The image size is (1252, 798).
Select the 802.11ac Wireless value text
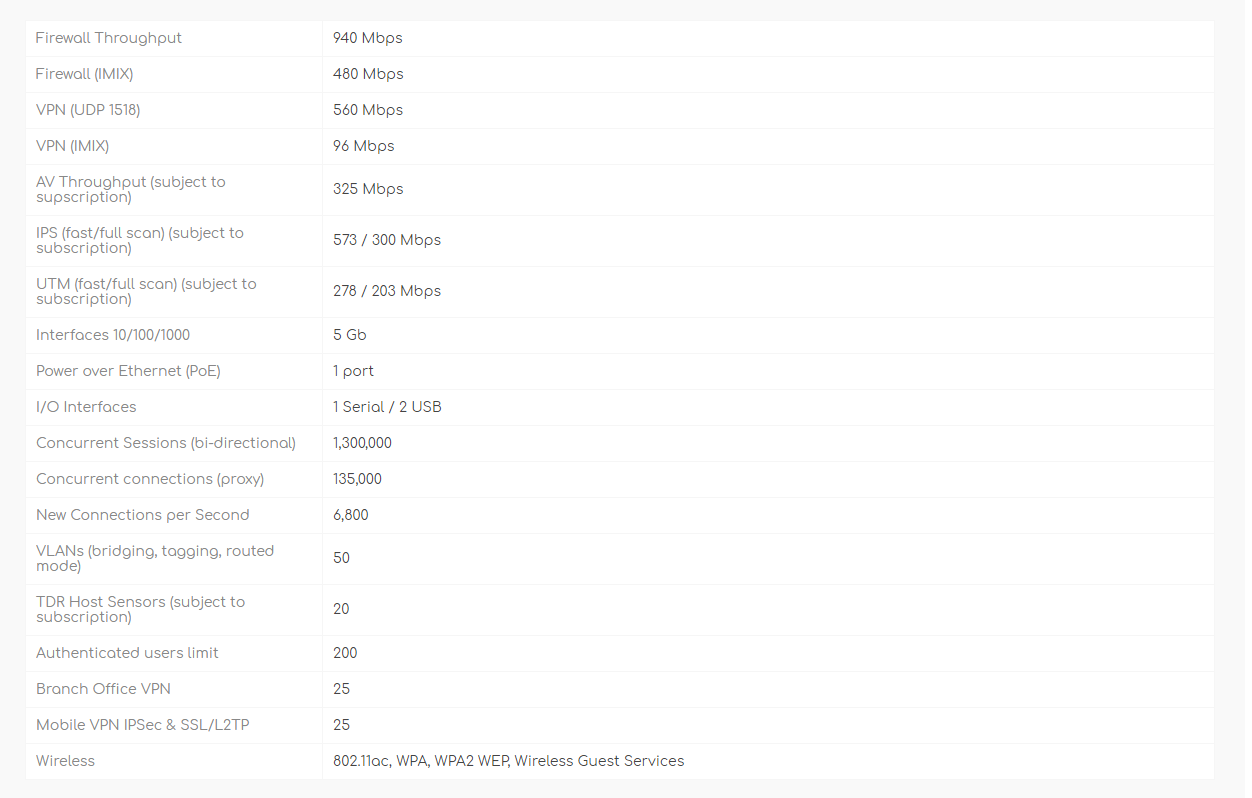(x=508, y=761)
